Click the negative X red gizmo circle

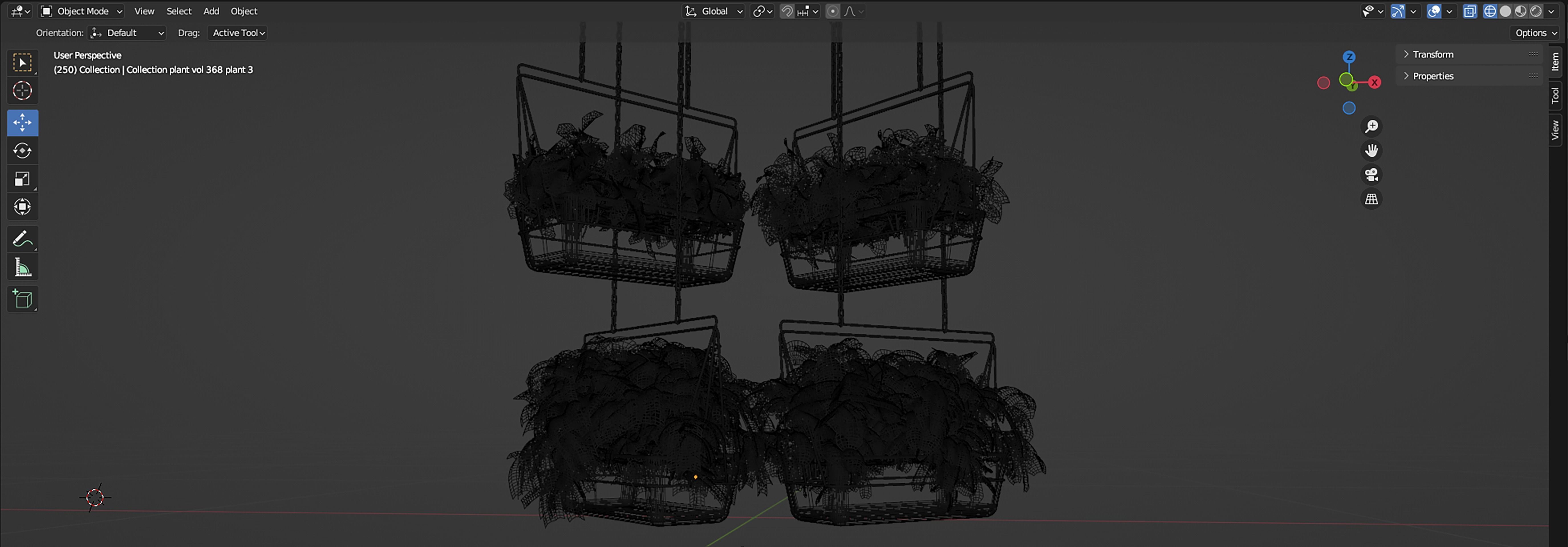[x=1323, y=83]
